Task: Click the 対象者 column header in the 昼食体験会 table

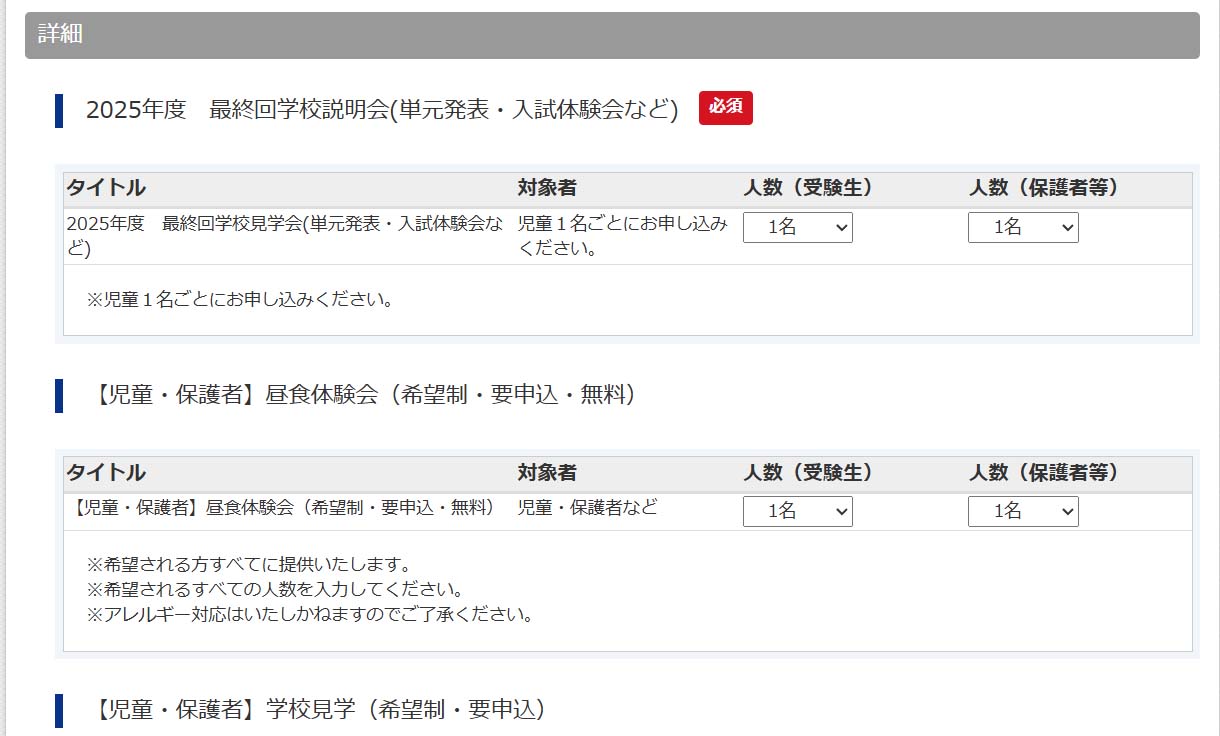Action: [547, 472]
